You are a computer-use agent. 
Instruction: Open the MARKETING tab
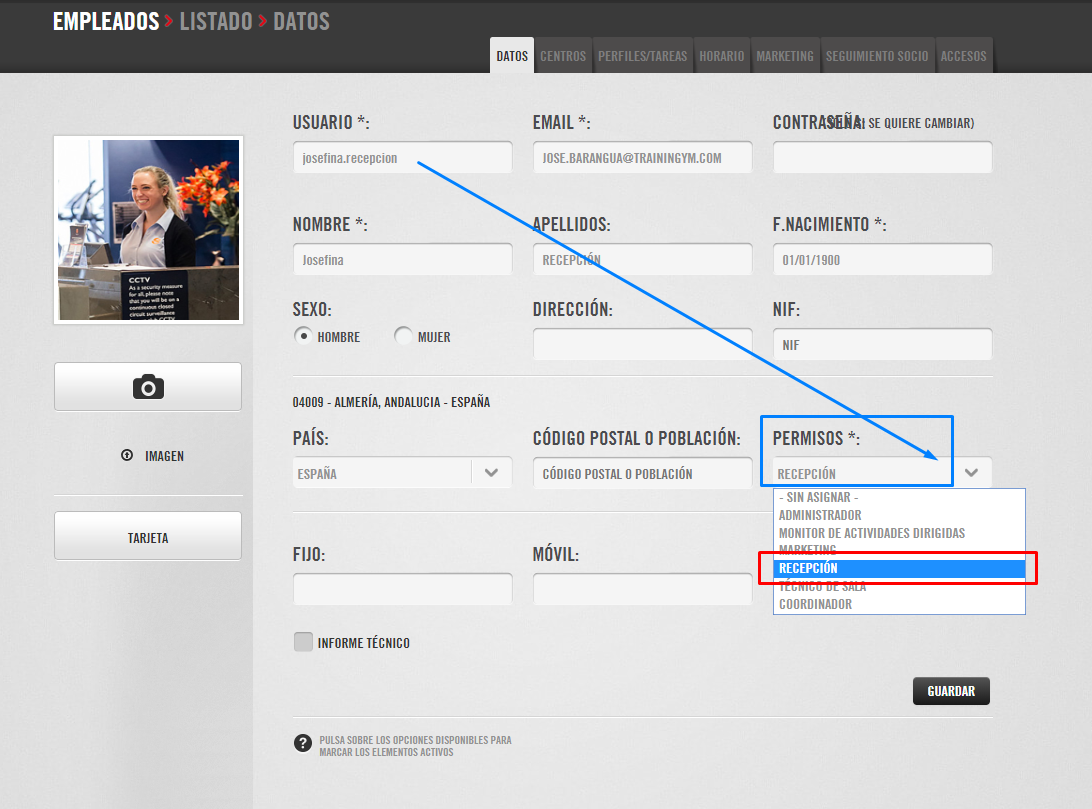(785, 56)
